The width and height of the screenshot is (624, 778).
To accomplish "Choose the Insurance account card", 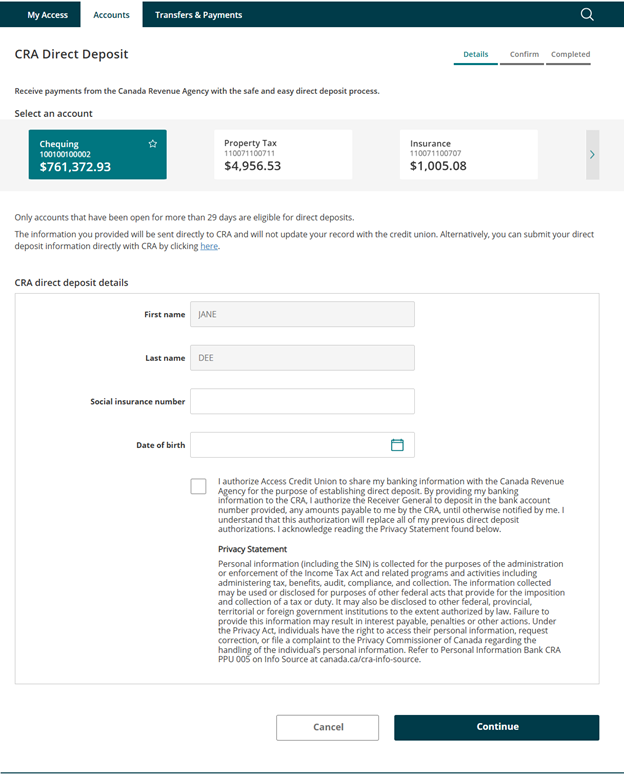I will [x=468, y=155].
